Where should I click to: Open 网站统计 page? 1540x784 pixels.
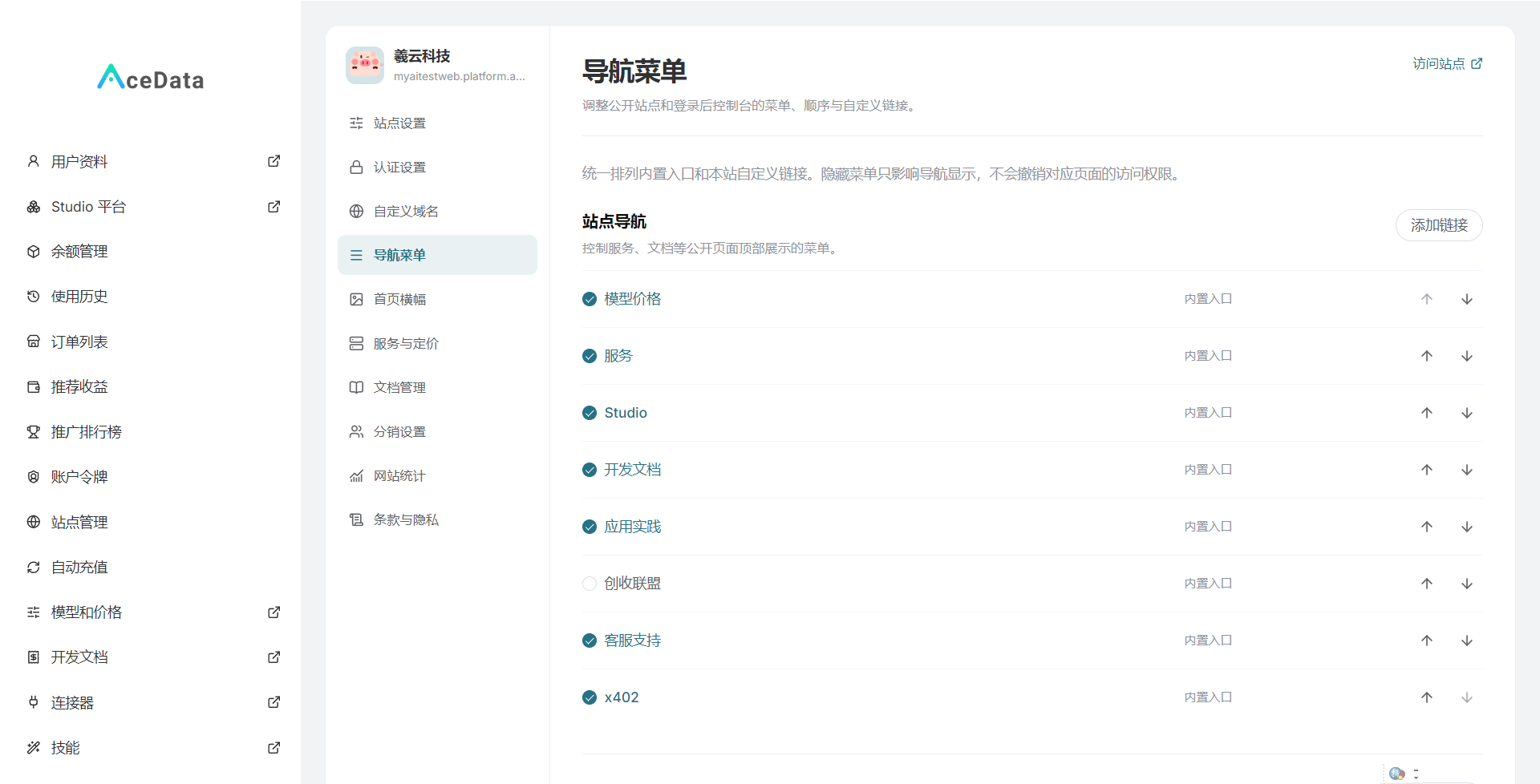tap(437, 475)
